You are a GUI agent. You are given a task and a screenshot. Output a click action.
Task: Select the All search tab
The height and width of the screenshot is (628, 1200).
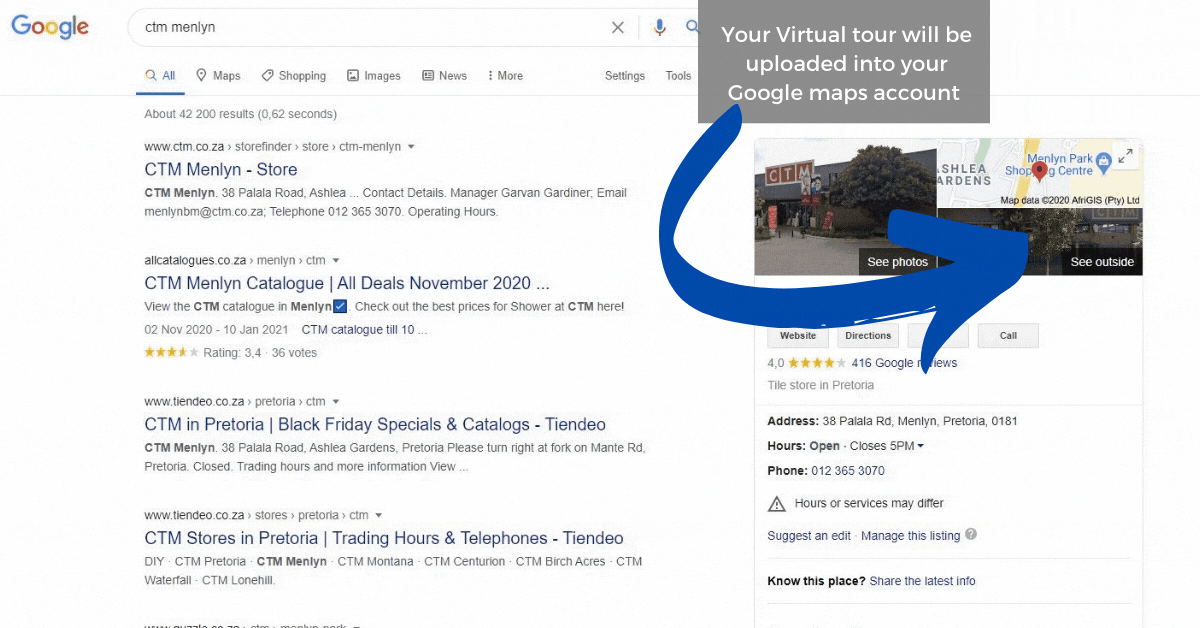(x=160, y=76)
